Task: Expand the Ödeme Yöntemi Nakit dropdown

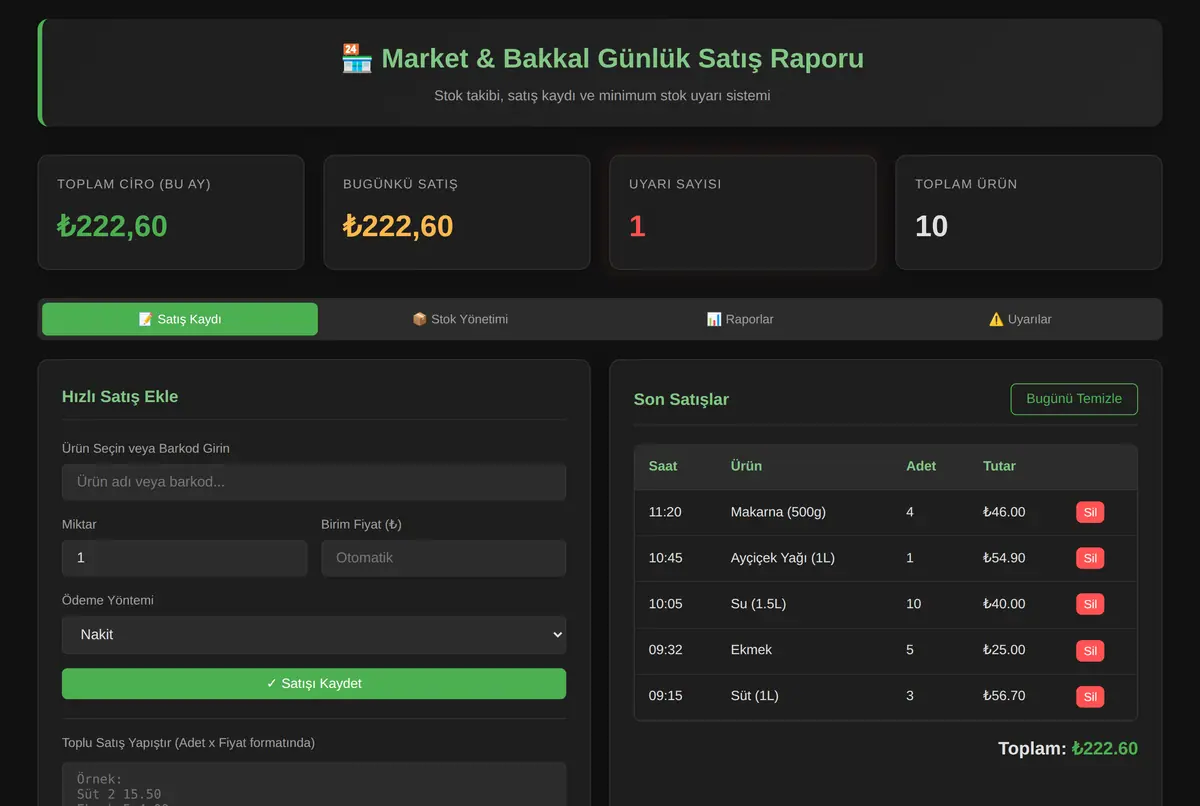Action: click(314, 635)
